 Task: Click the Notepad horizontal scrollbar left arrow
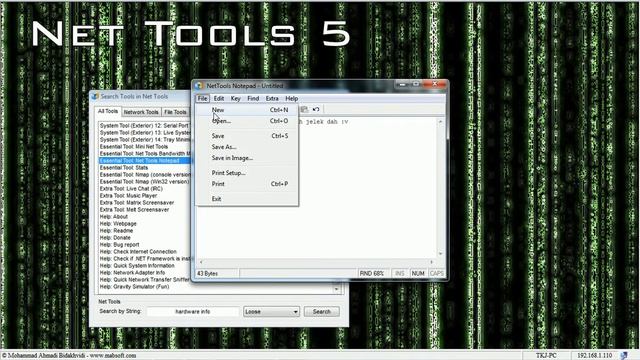pos(201,262)
